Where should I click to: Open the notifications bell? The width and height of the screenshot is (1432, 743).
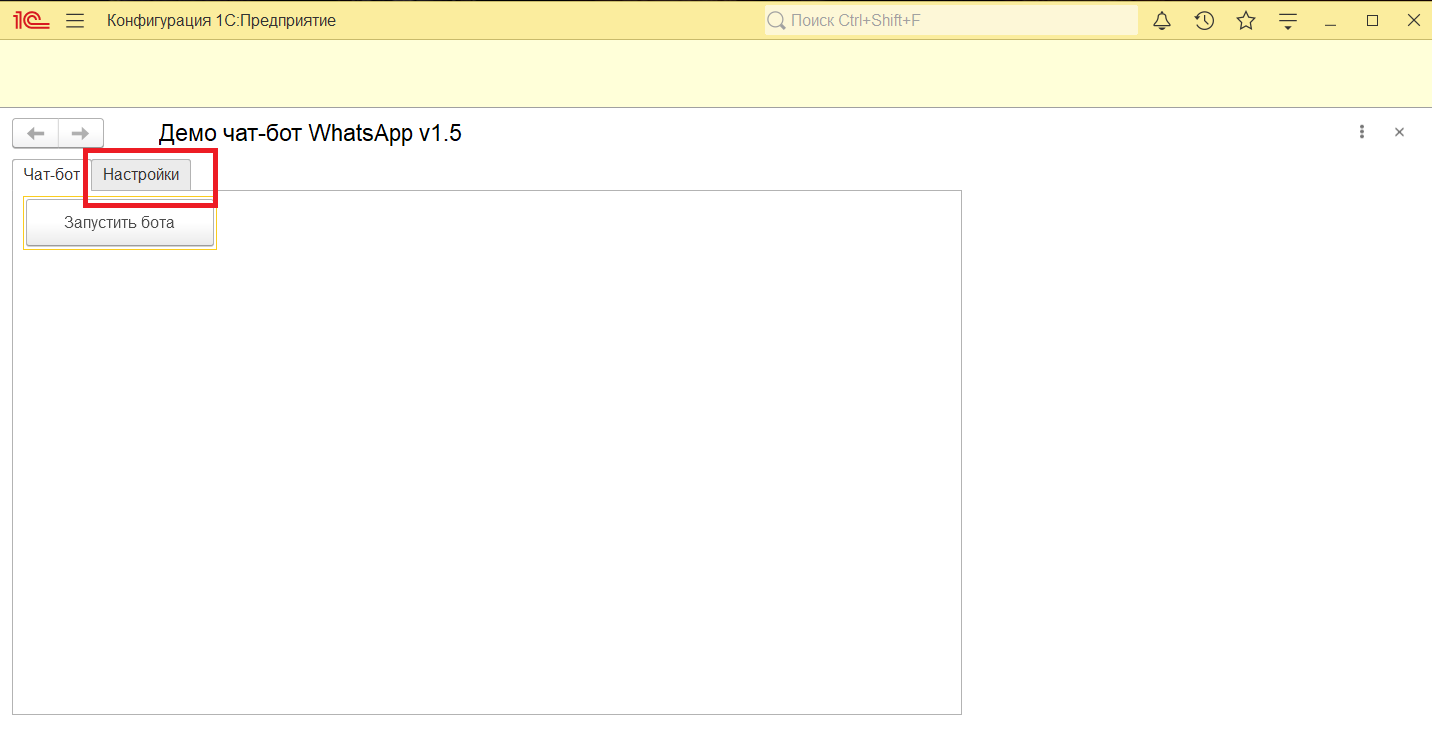(x=1161, y=20)
